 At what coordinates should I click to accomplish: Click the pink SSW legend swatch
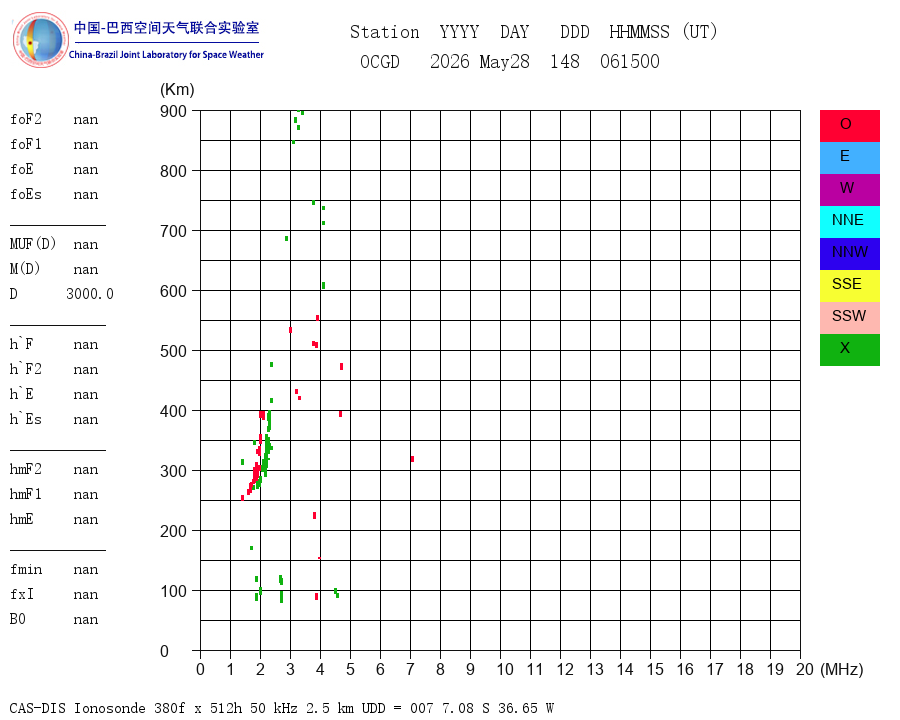[849, 318]
